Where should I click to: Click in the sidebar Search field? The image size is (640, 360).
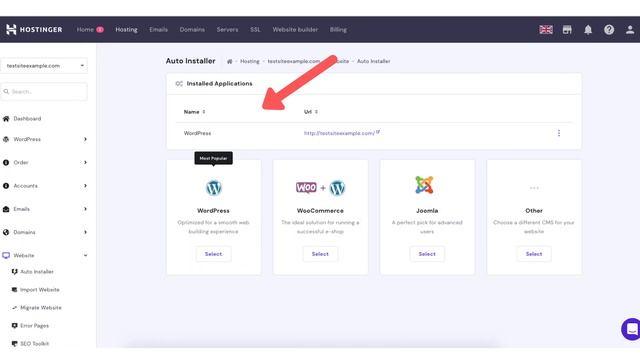point(44,91)
